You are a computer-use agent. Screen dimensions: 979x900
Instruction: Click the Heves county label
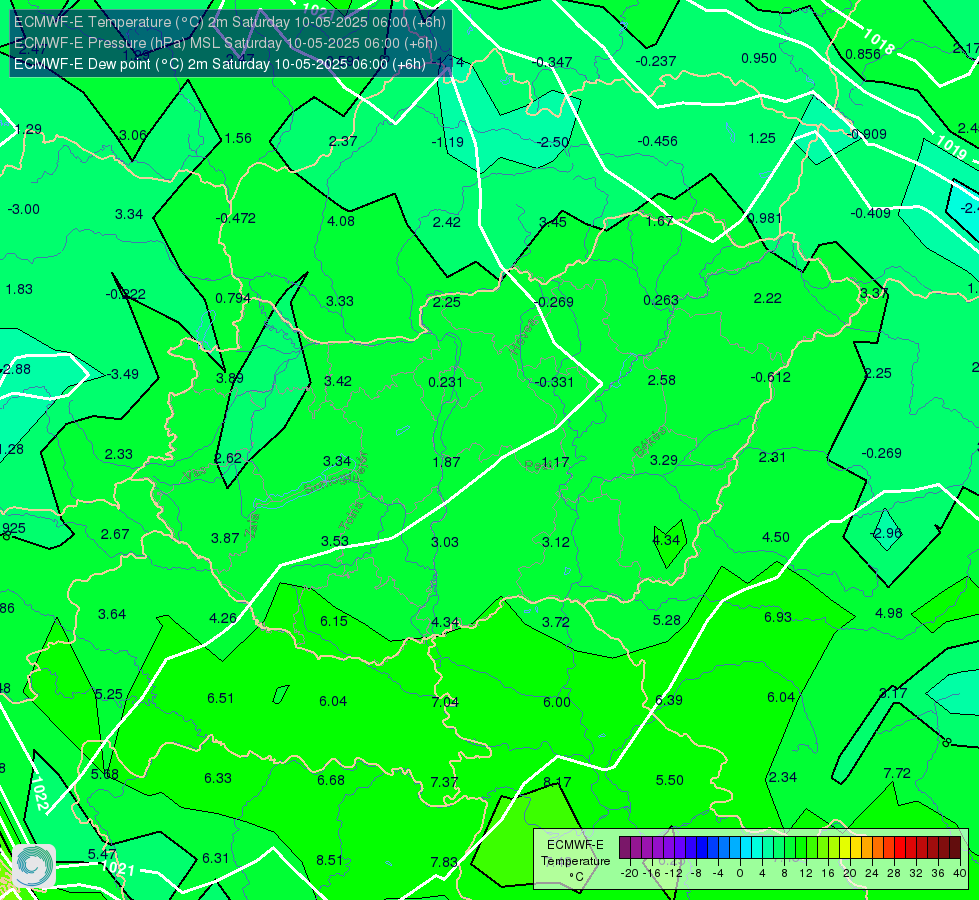point(523,336)
